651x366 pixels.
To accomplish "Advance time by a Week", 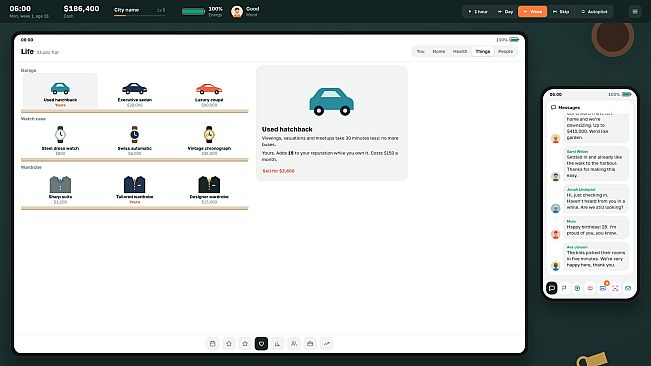I will coord(532,12).
